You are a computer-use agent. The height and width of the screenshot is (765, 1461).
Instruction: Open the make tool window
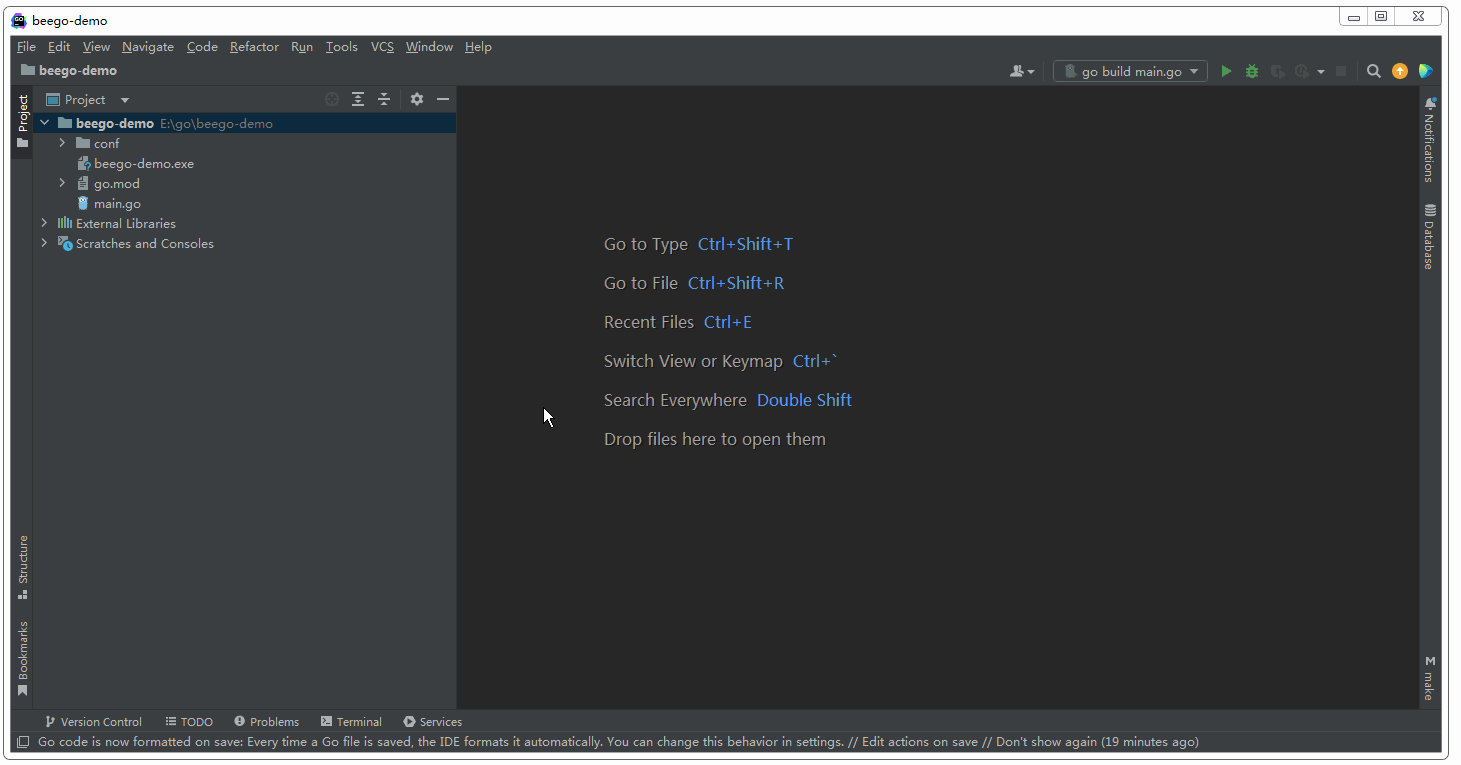(1430, 678)
